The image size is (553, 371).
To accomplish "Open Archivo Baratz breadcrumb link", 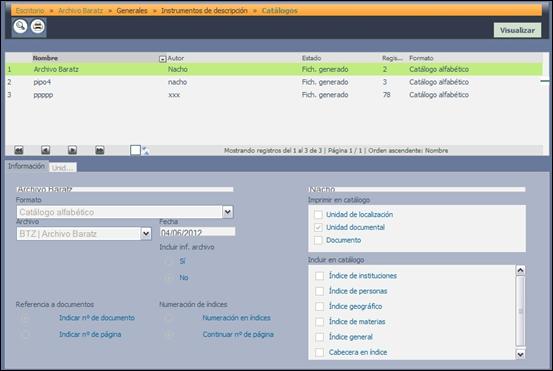I will (x=80, y=11).
